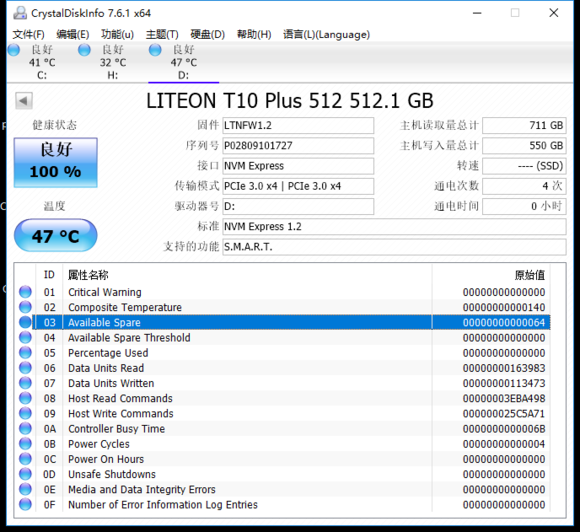
Task: Open the 主题(T) menu
Action: pyautogui.click(x=162, y=34)
